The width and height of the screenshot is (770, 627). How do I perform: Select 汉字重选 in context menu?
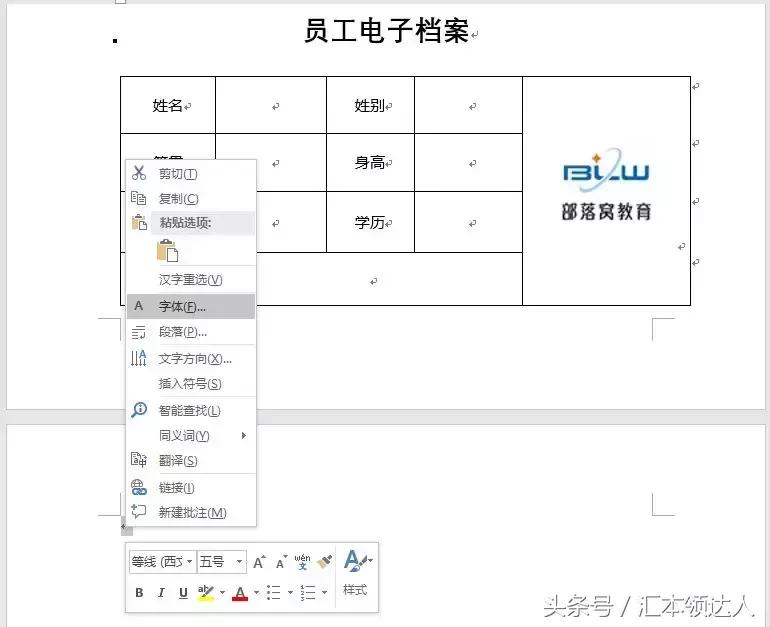click(191, 280)
